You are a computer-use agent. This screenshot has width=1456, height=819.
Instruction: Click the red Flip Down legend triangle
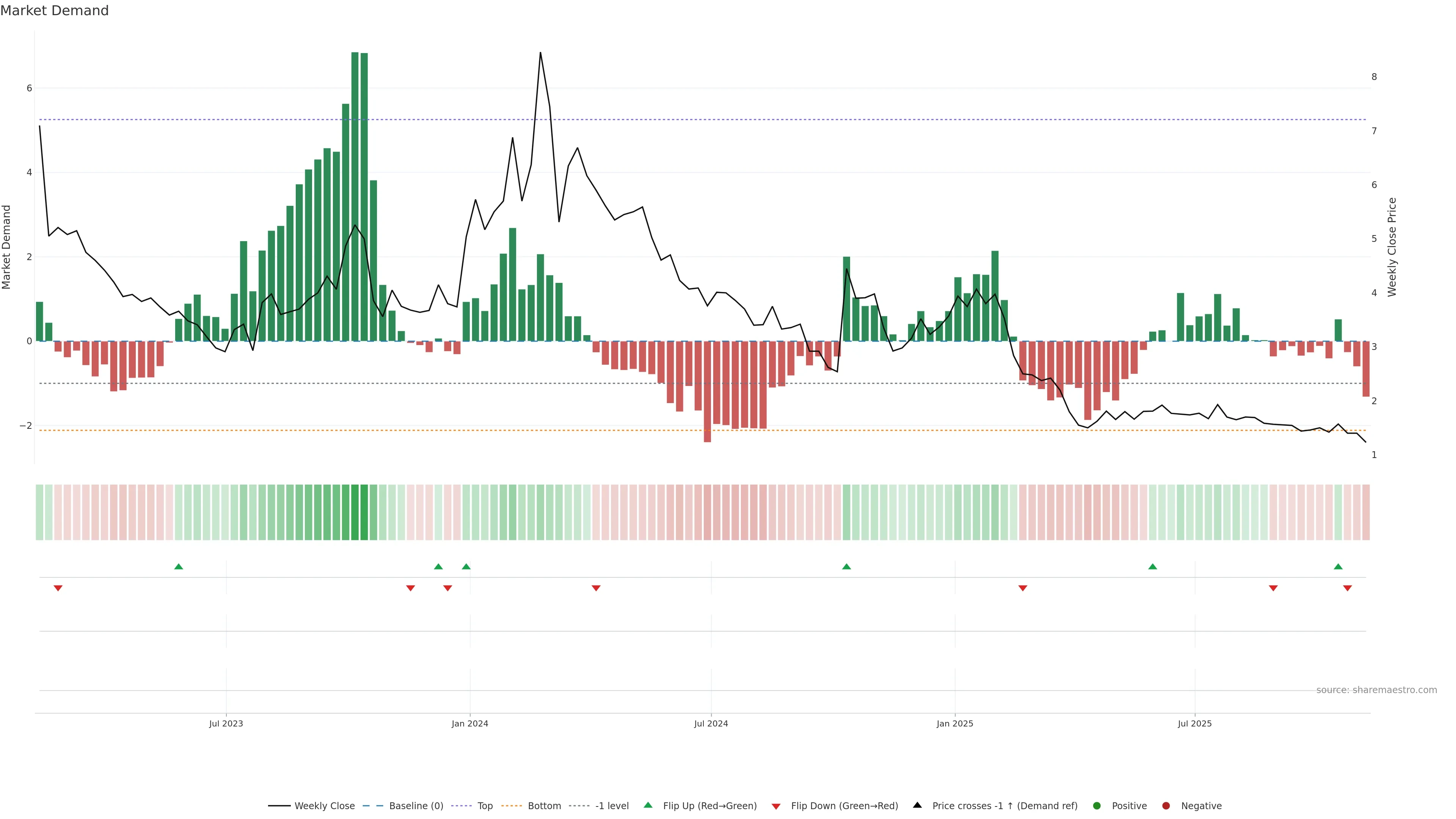tap(776, 806)
